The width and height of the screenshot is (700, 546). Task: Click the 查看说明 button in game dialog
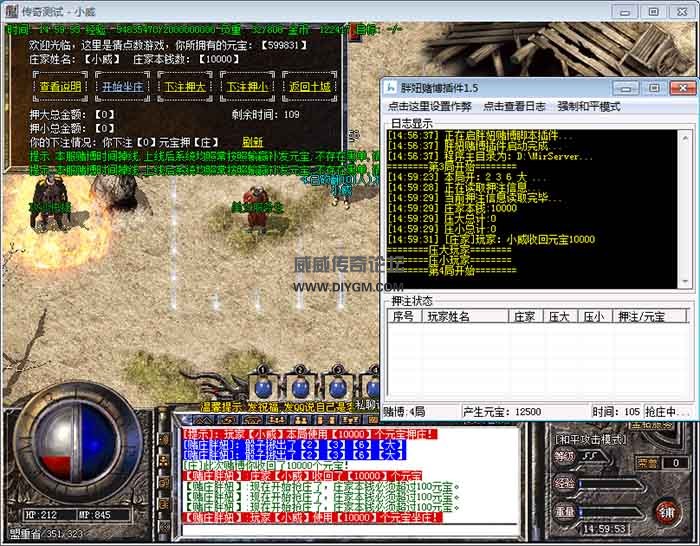(60, 87)
